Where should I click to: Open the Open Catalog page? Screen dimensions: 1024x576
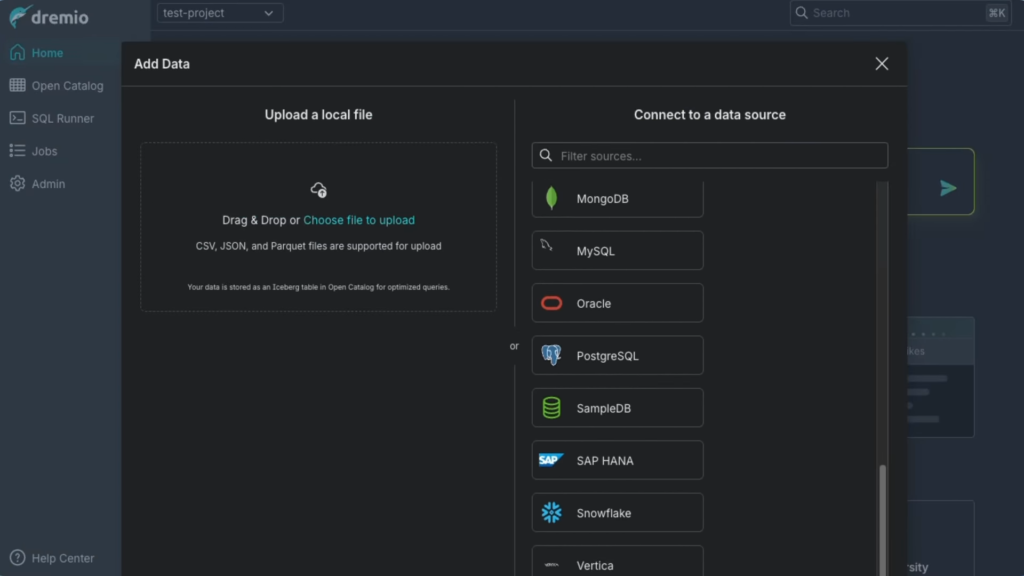(x=56, y=86)
